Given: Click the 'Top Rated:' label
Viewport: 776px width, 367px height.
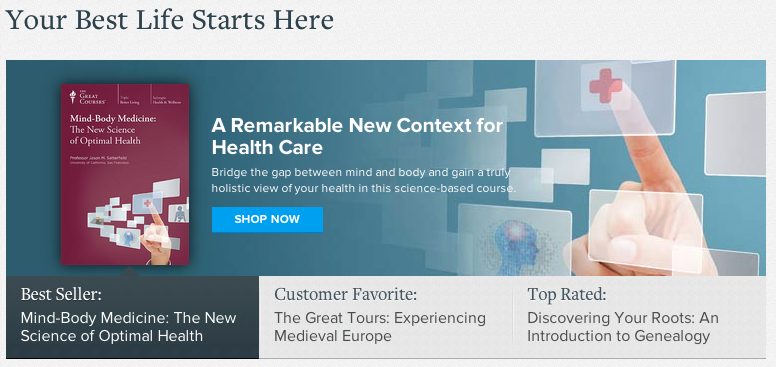Looking at the screenshot, I should (567, 294).
